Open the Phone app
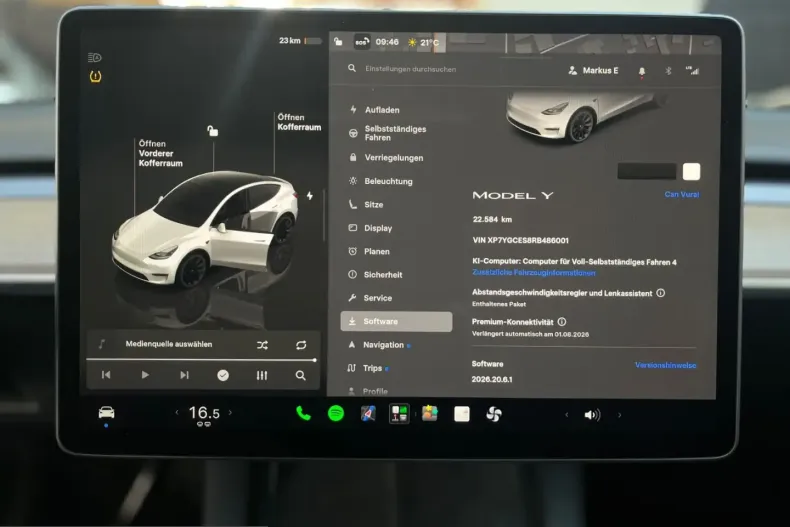Screen dimensions: 790x527 pyautogui.click(x=303, y=414)
